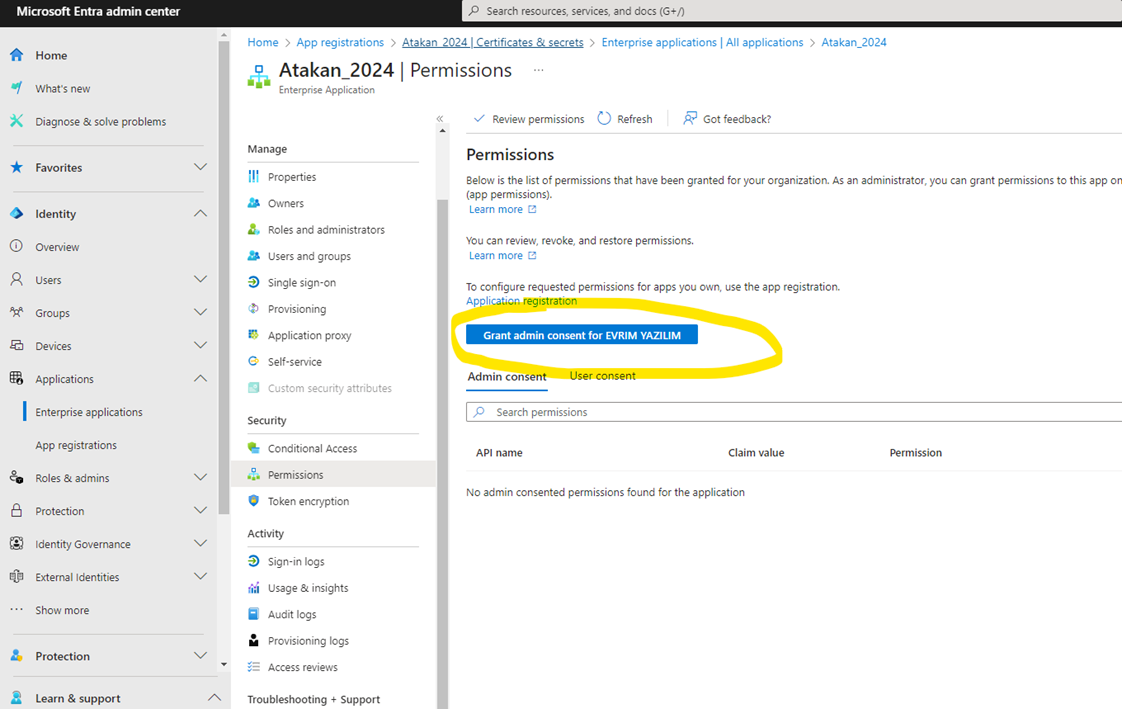The height and width of the screenshot is (709, 1122).
Task: Click the External Identities icon
Action: coord(16,577)
